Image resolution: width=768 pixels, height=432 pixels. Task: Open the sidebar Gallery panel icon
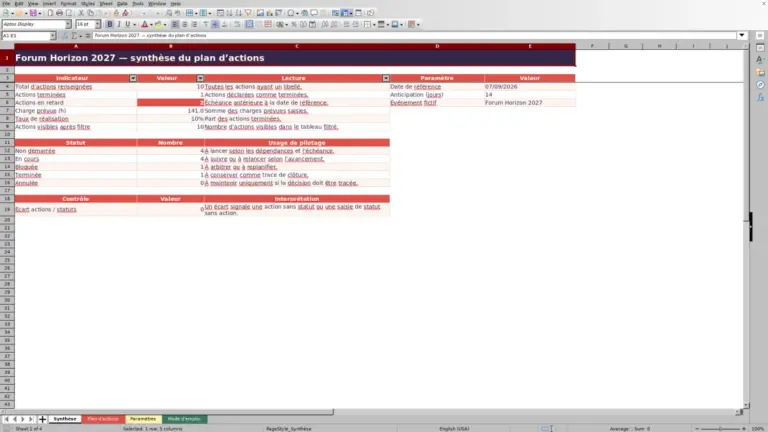pyautogui.click(x=760, y=72)
